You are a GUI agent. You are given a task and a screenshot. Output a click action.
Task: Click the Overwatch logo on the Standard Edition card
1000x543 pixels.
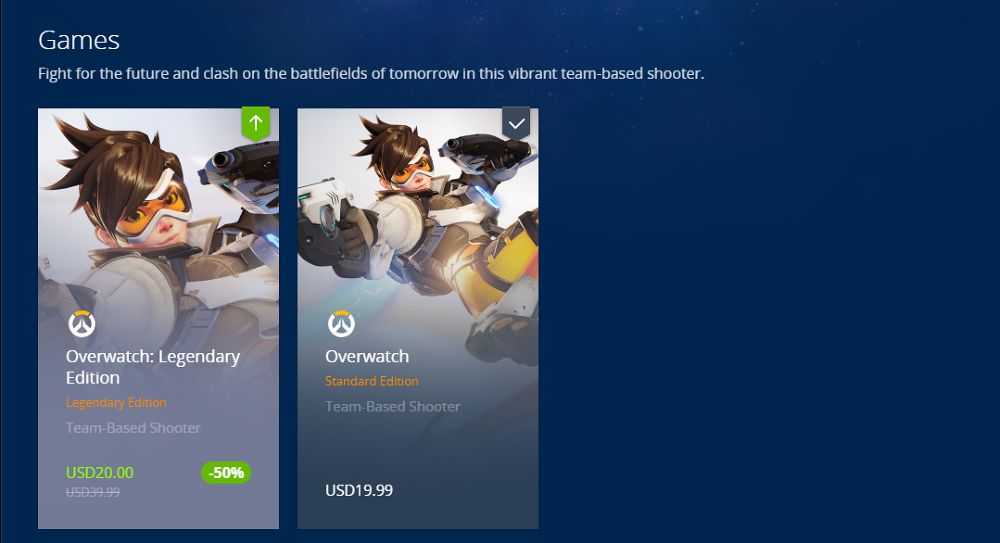coord(341,324)
